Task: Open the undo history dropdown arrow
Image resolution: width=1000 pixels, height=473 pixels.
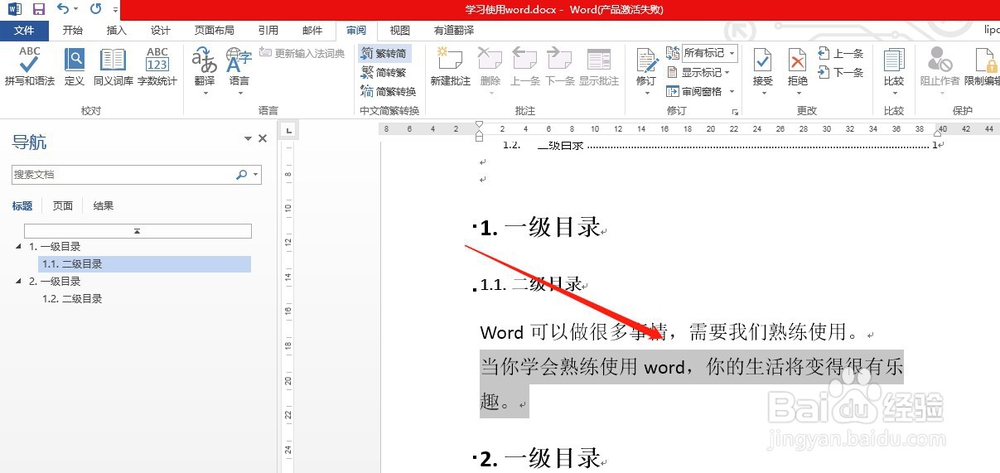Action: click(75, 10)
